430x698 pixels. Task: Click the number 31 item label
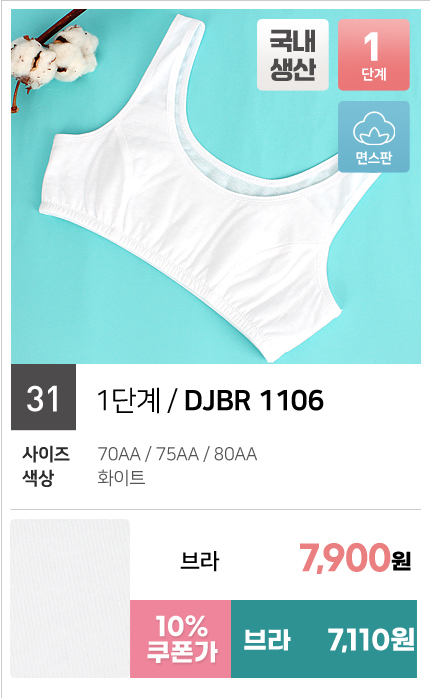43,397
